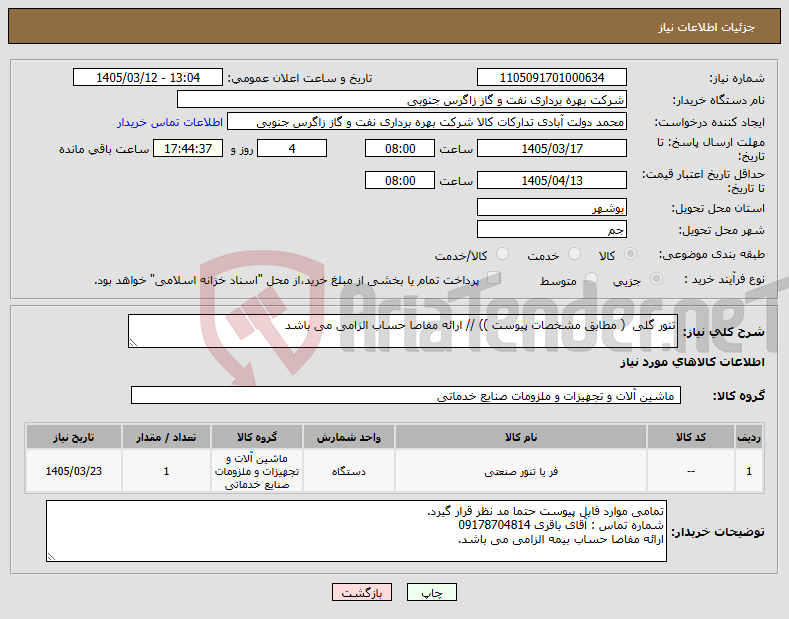Viewport: 789px width, 619px height.
Task: Click the announcement date field 1405/03/12 - 13:04
Action: pyautogui.click(x=148, y=78)
